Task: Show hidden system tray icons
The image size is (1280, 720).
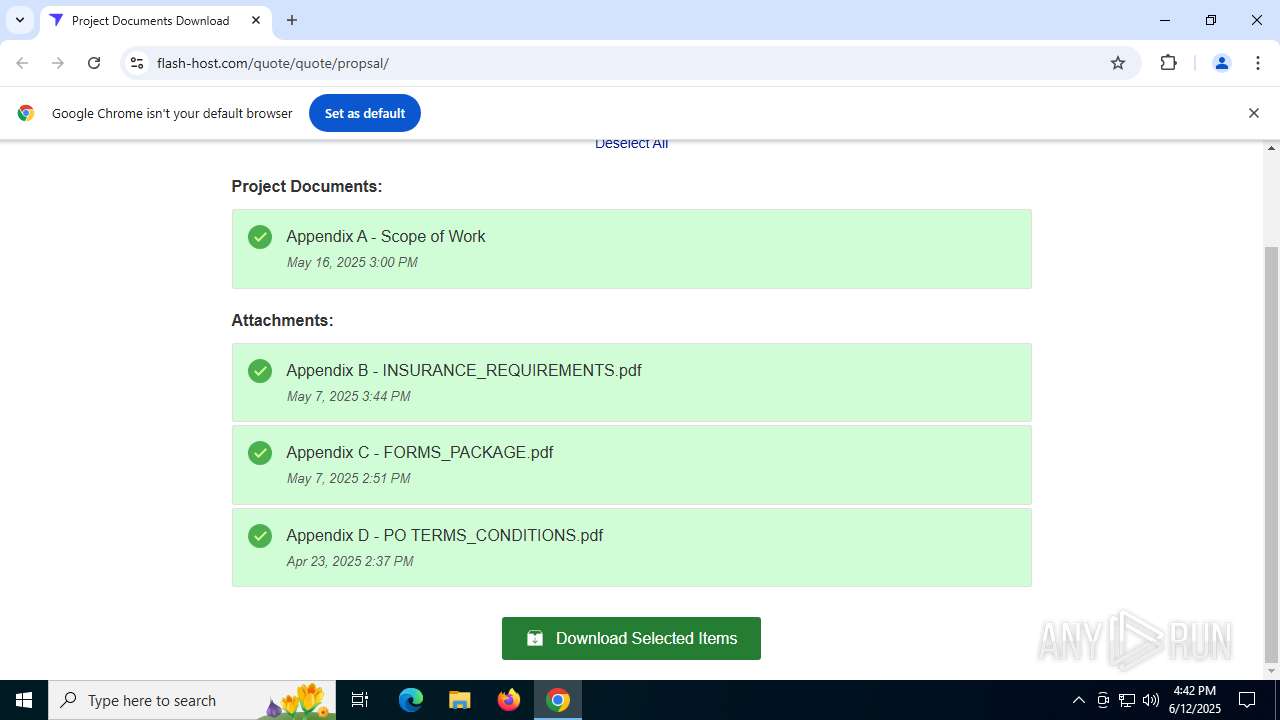Action: 1078,700
